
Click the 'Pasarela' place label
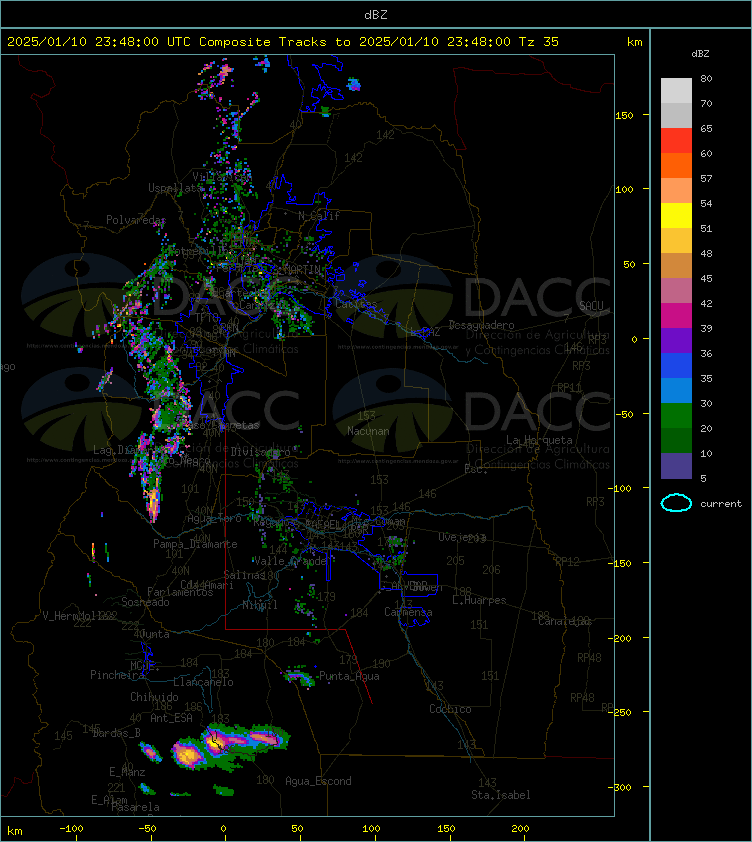click(135, 807)
